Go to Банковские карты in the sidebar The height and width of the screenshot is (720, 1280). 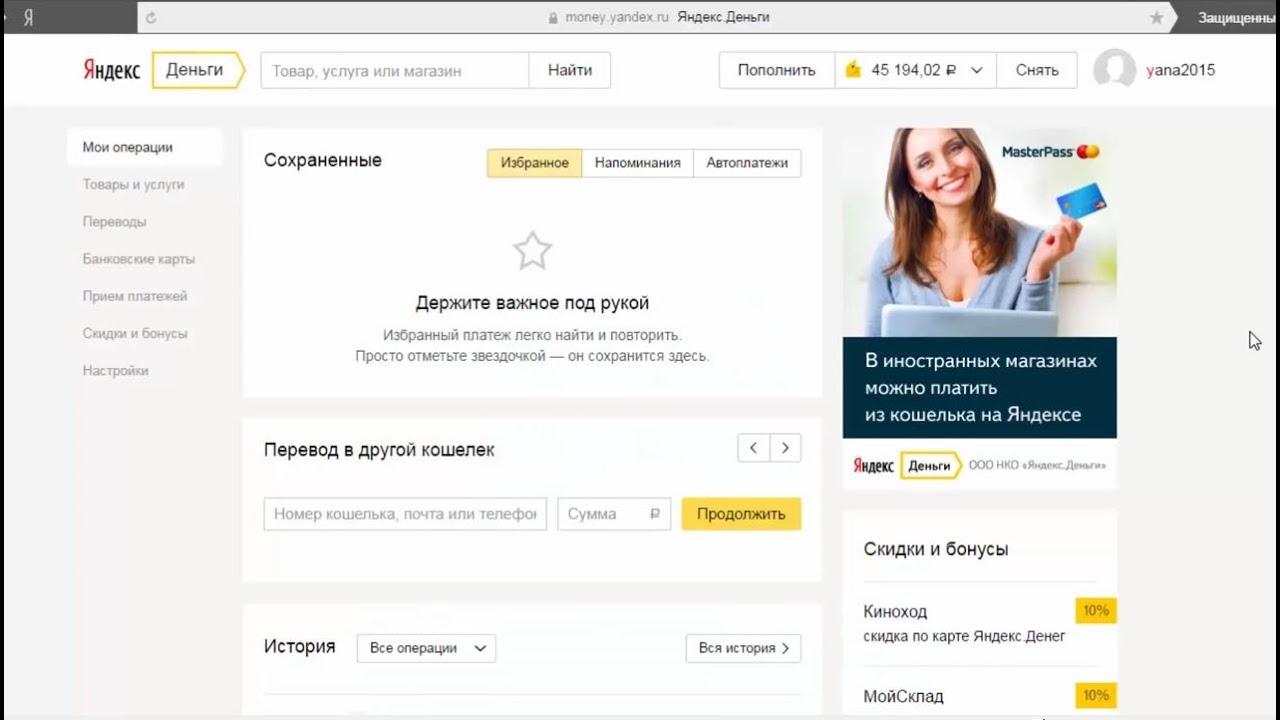[x=139, y=259]
